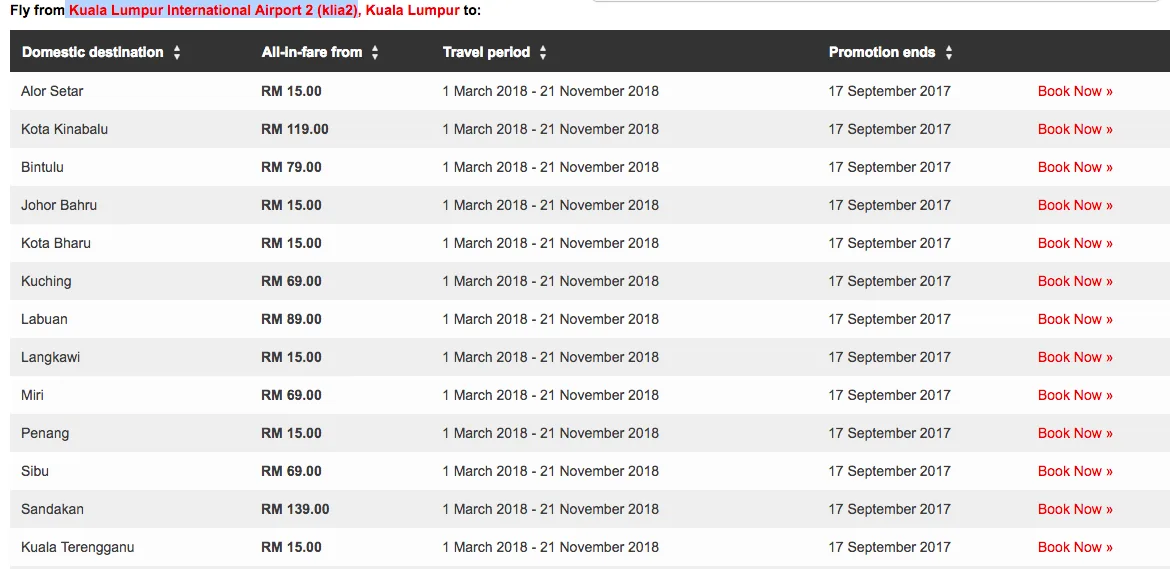This screenshot has width=1170, height=569.
Task: Book Now for Kuala Terengganu
Action: [x=1075, y=547]
